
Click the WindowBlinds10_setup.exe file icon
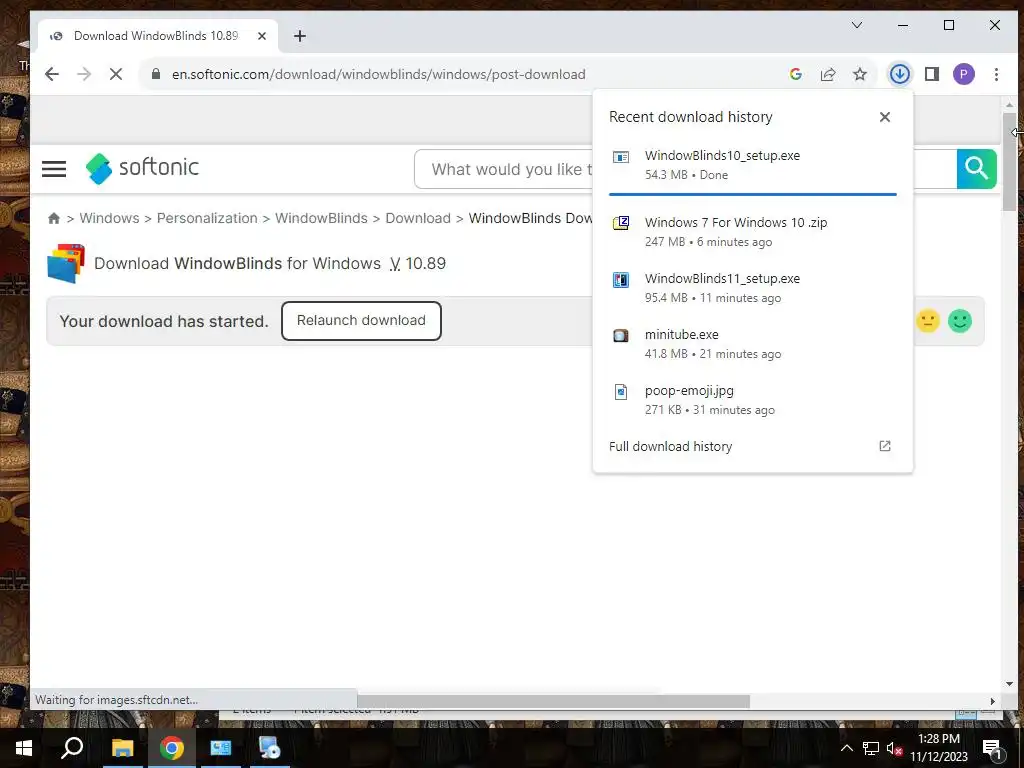coord(620,157)
